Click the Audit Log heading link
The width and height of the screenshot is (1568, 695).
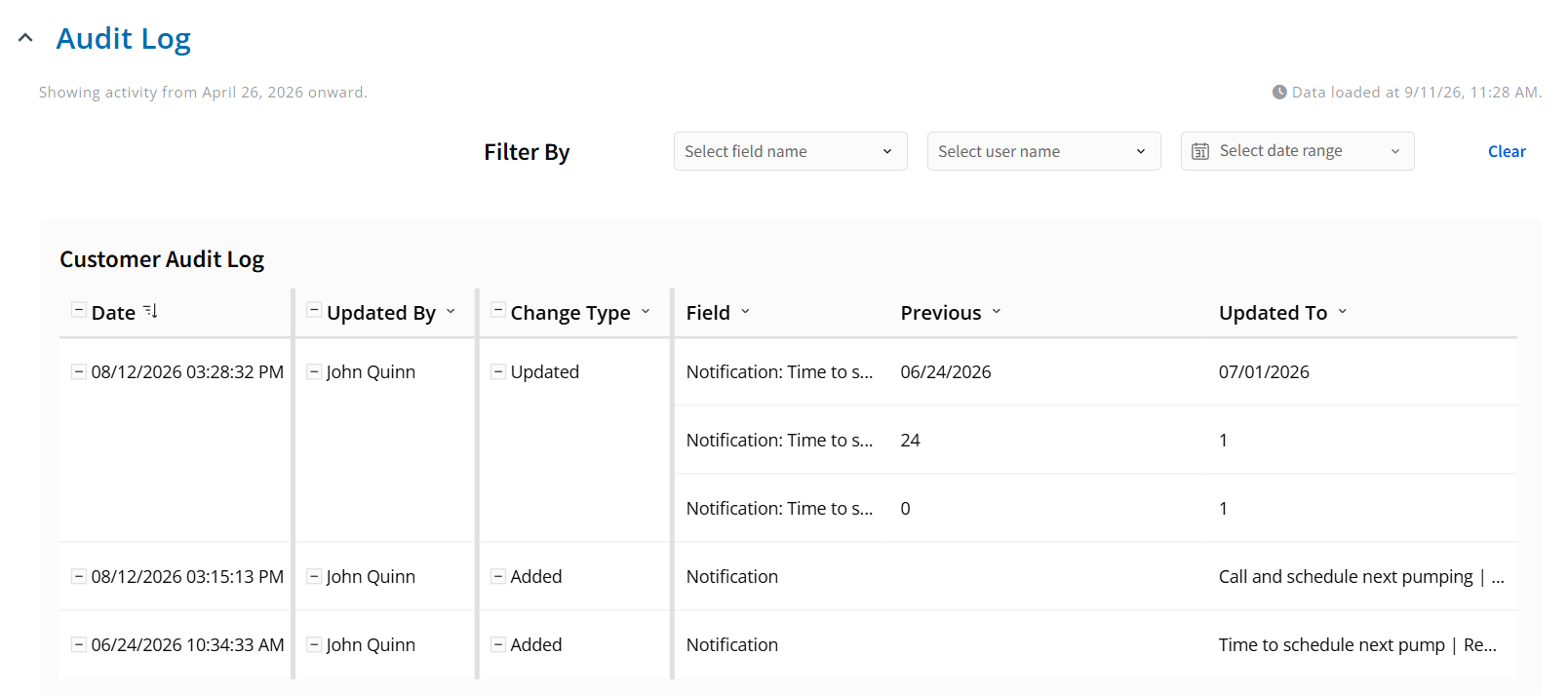point(123,38)
